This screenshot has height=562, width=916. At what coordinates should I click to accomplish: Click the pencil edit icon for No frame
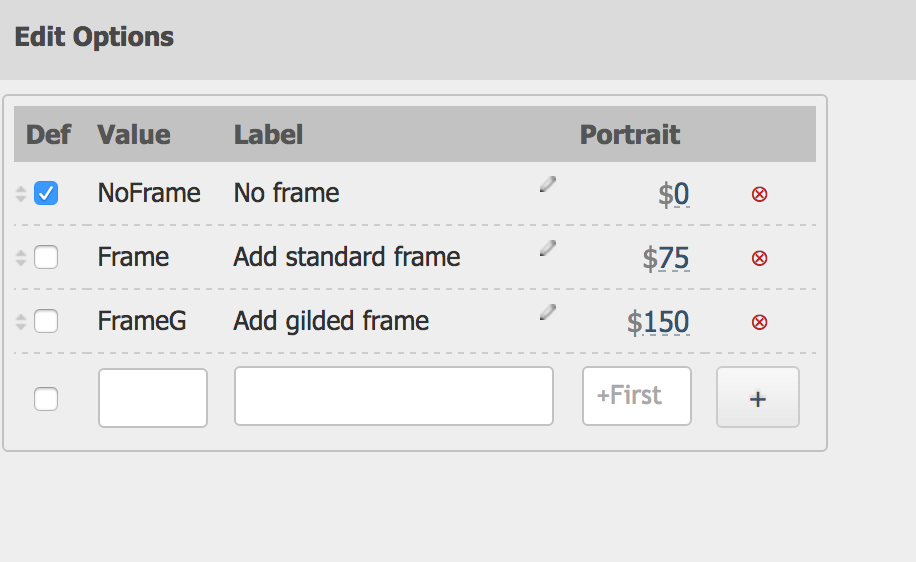click(547, 184)
